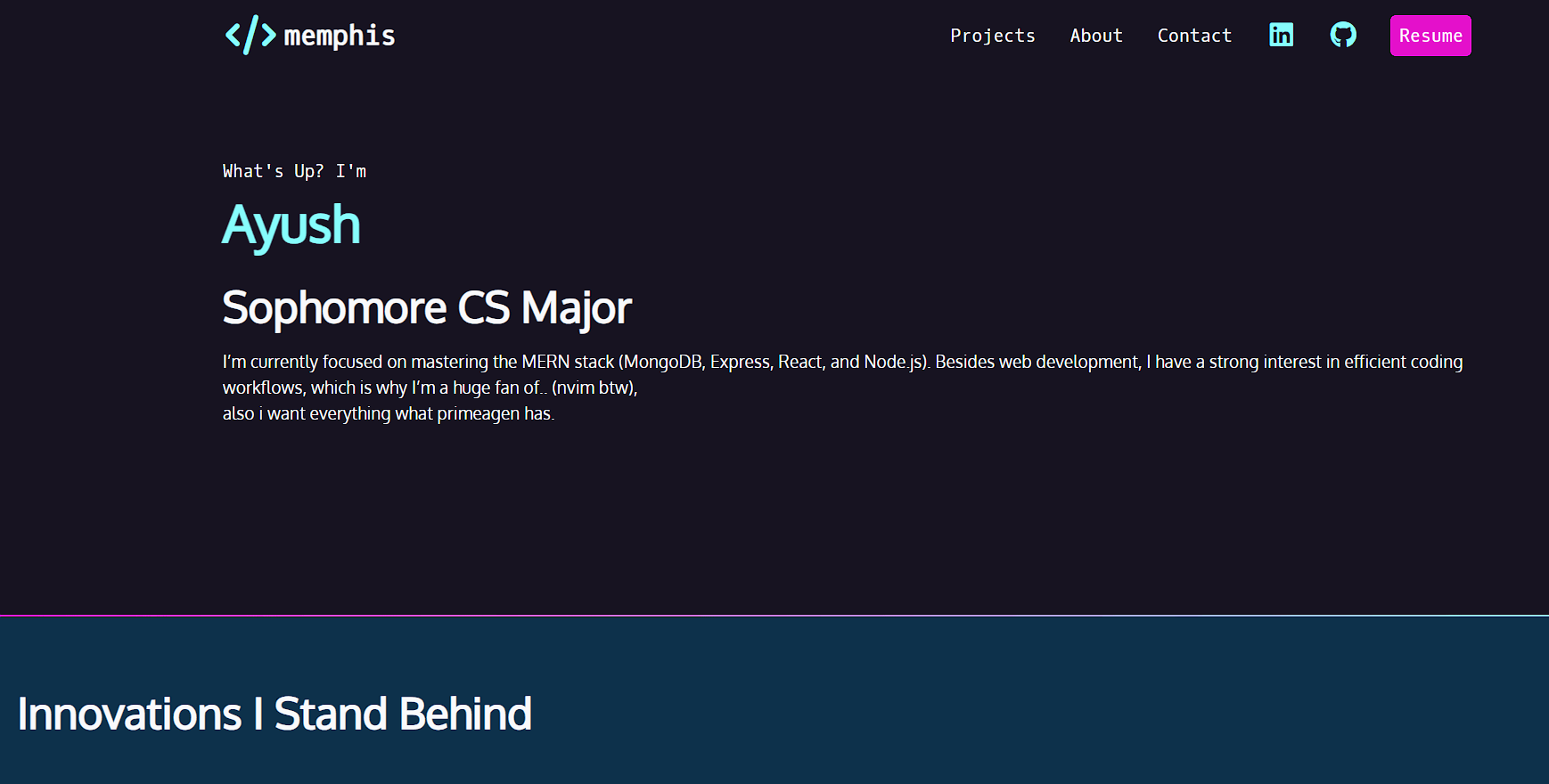The width and height of the screenshot is (1549, 784).
Task: Click the memphis wordmark in header
Action: 340,36
